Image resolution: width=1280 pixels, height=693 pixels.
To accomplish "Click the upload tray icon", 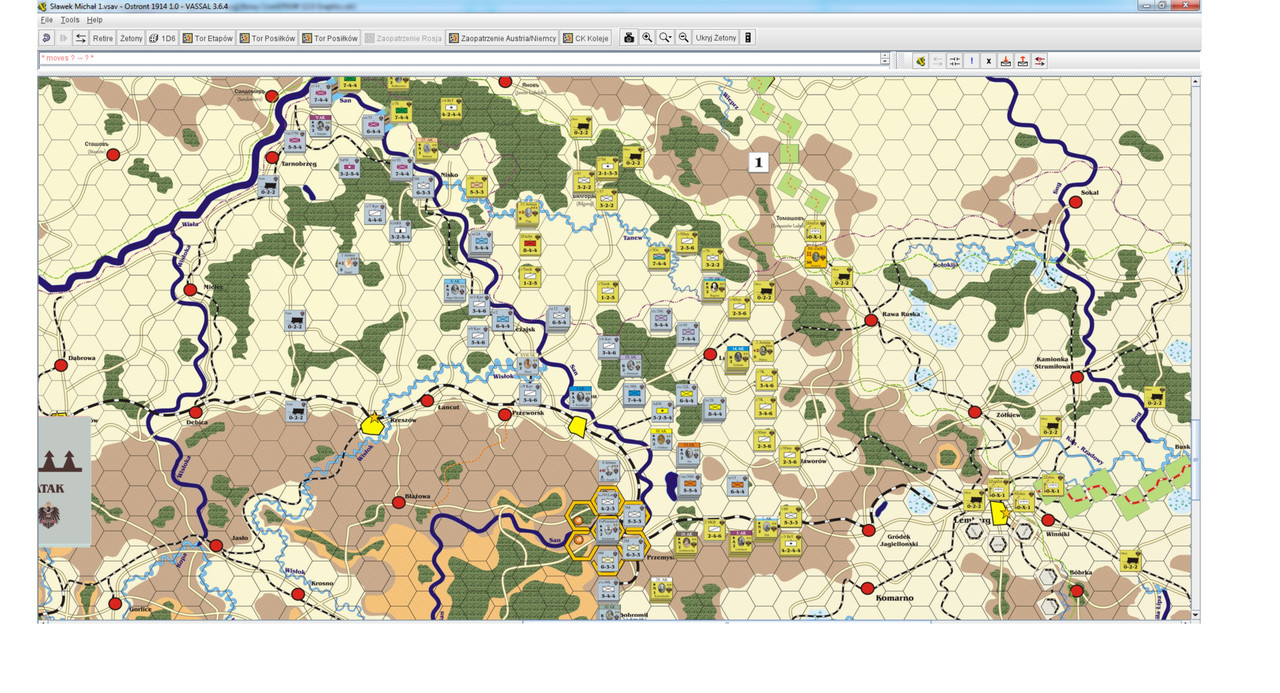I will (x=1023, y=61).
